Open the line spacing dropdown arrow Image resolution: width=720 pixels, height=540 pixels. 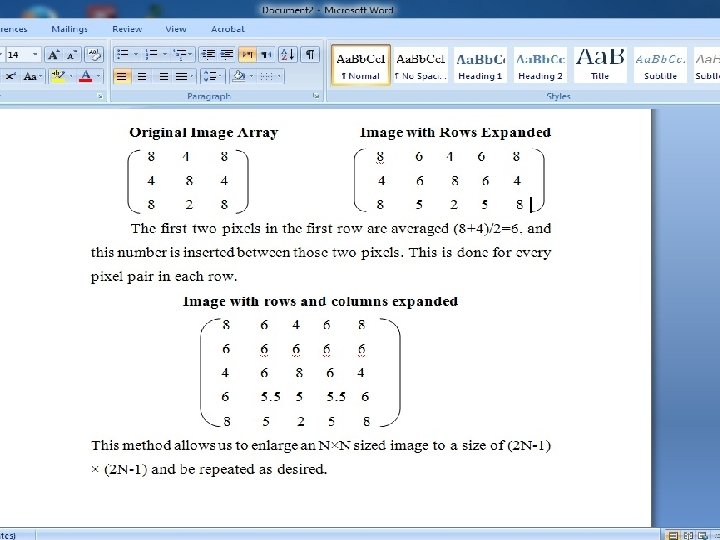(x=221, y=76)
